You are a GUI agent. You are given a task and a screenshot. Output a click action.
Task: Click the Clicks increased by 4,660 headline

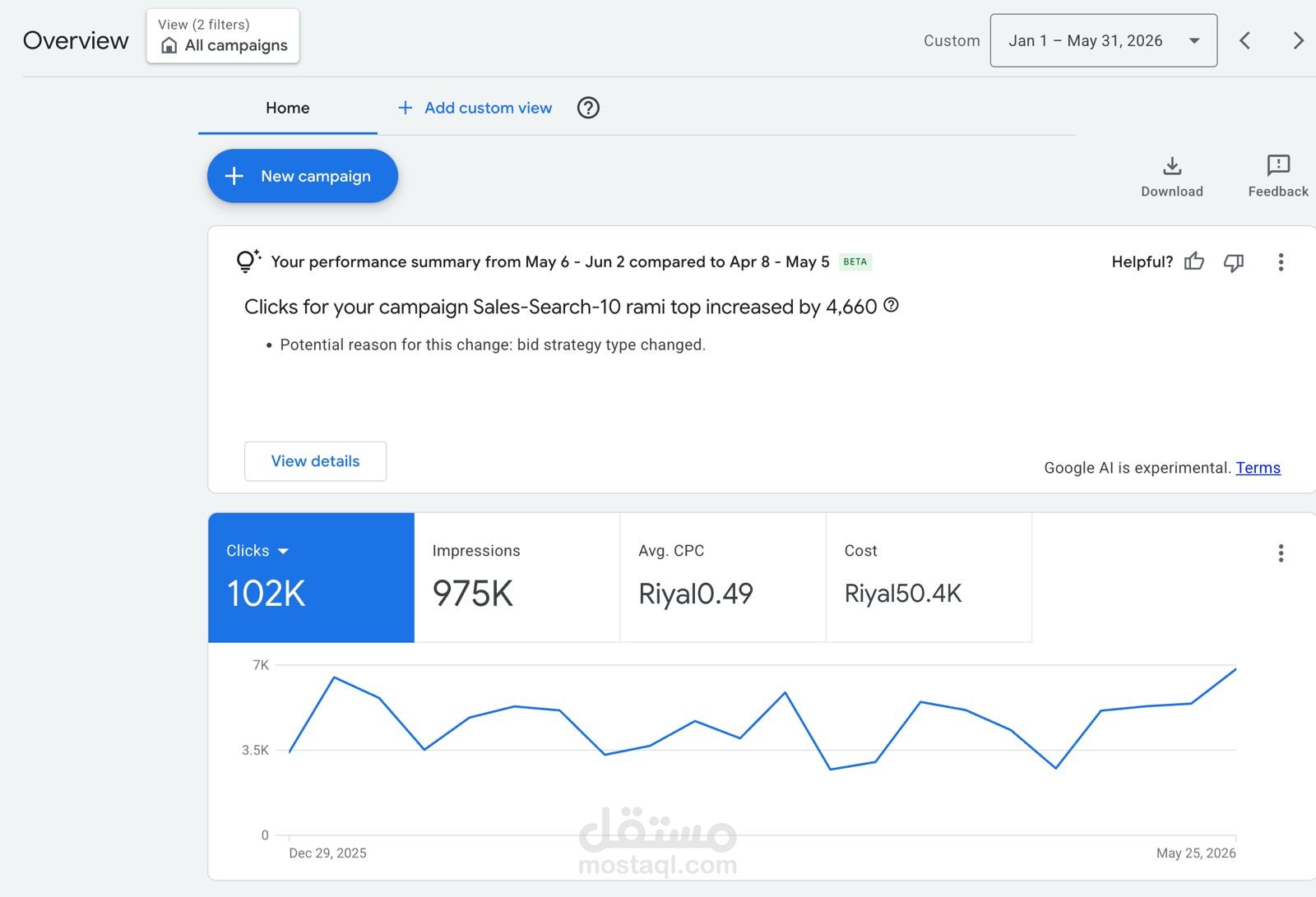(561, 307)
